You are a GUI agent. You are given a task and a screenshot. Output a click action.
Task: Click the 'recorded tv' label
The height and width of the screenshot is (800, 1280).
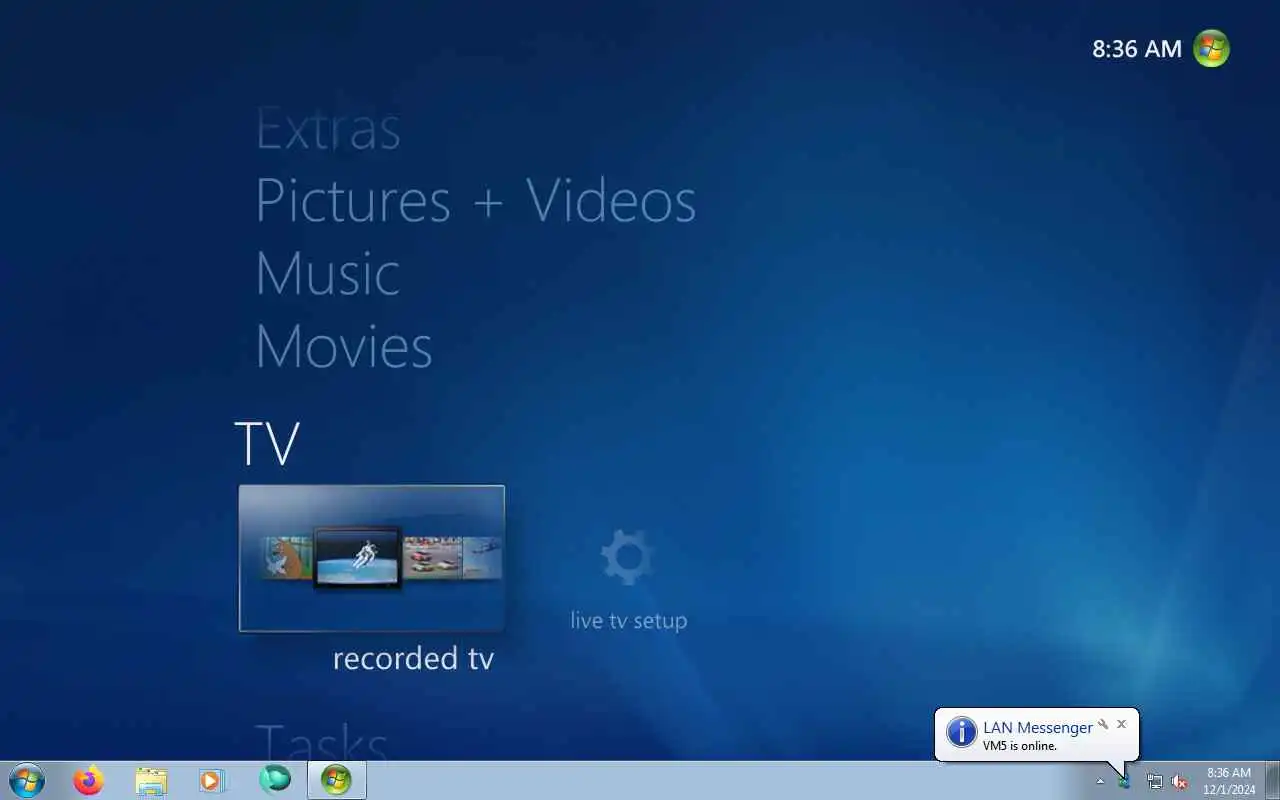coord(413,658)
